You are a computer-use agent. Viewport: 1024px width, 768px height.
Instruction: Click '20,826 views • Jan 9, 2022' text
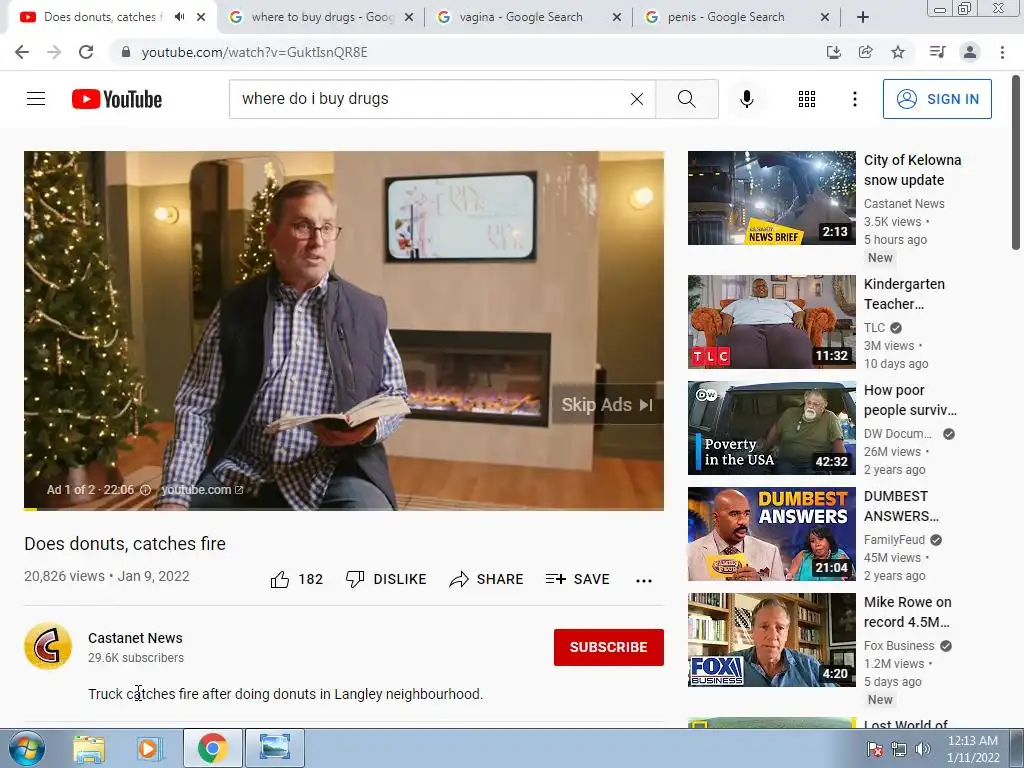pos(106,576)
